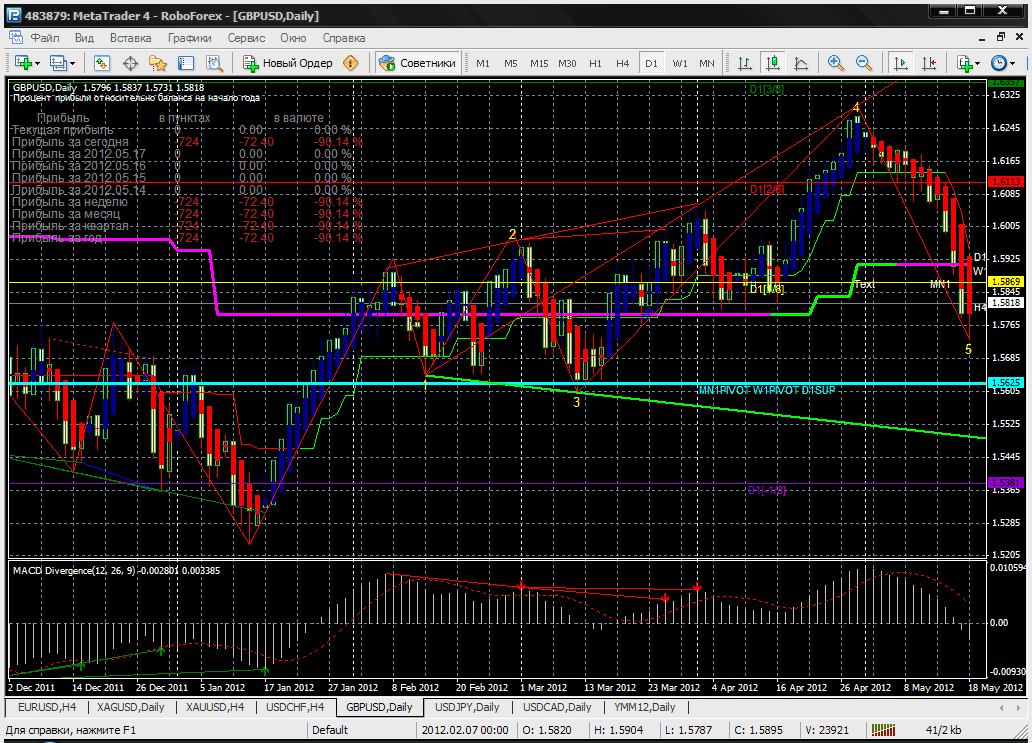This screenshot has width=1032, height=743.
Task: Open the Сервис menu
Action: (x=246, y=38)
